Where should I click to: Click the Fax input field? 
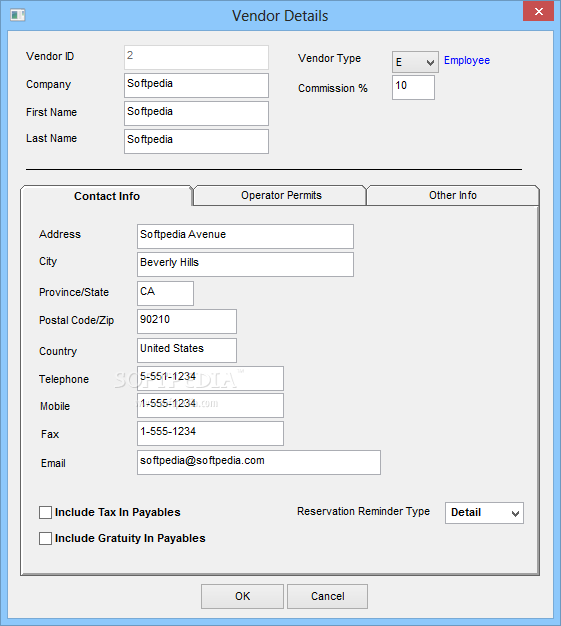tap(210, 434)
